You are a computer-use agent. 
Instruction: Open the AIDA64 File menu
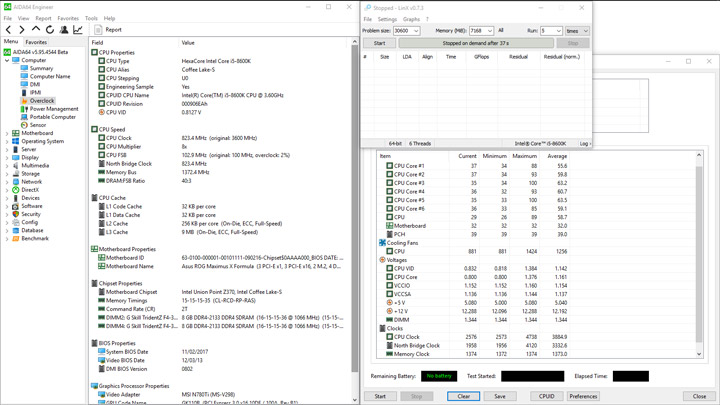coord(8,18)
